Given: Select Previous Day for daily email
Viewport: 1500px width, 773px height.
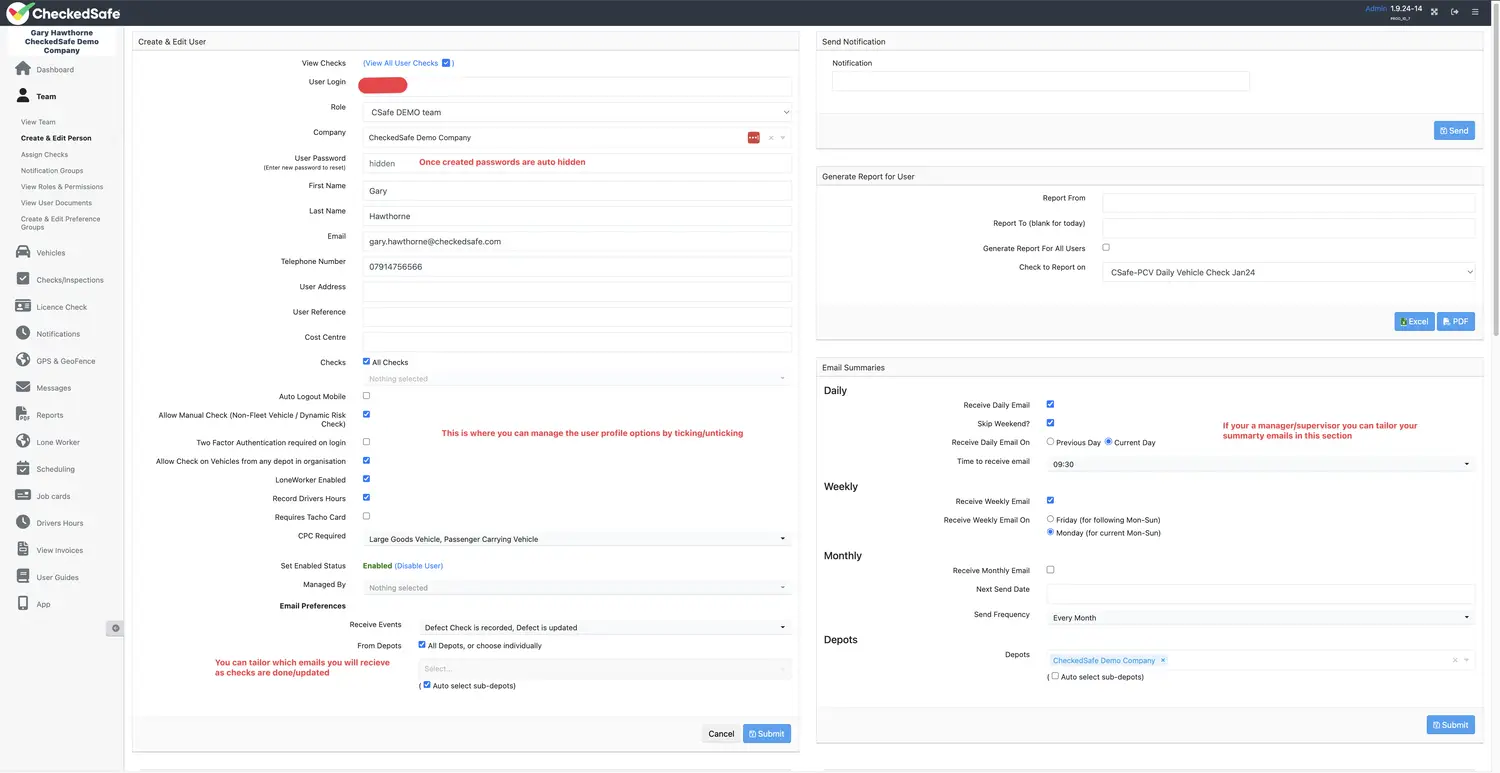Looking at the screenshot, I should point(1050,441).
